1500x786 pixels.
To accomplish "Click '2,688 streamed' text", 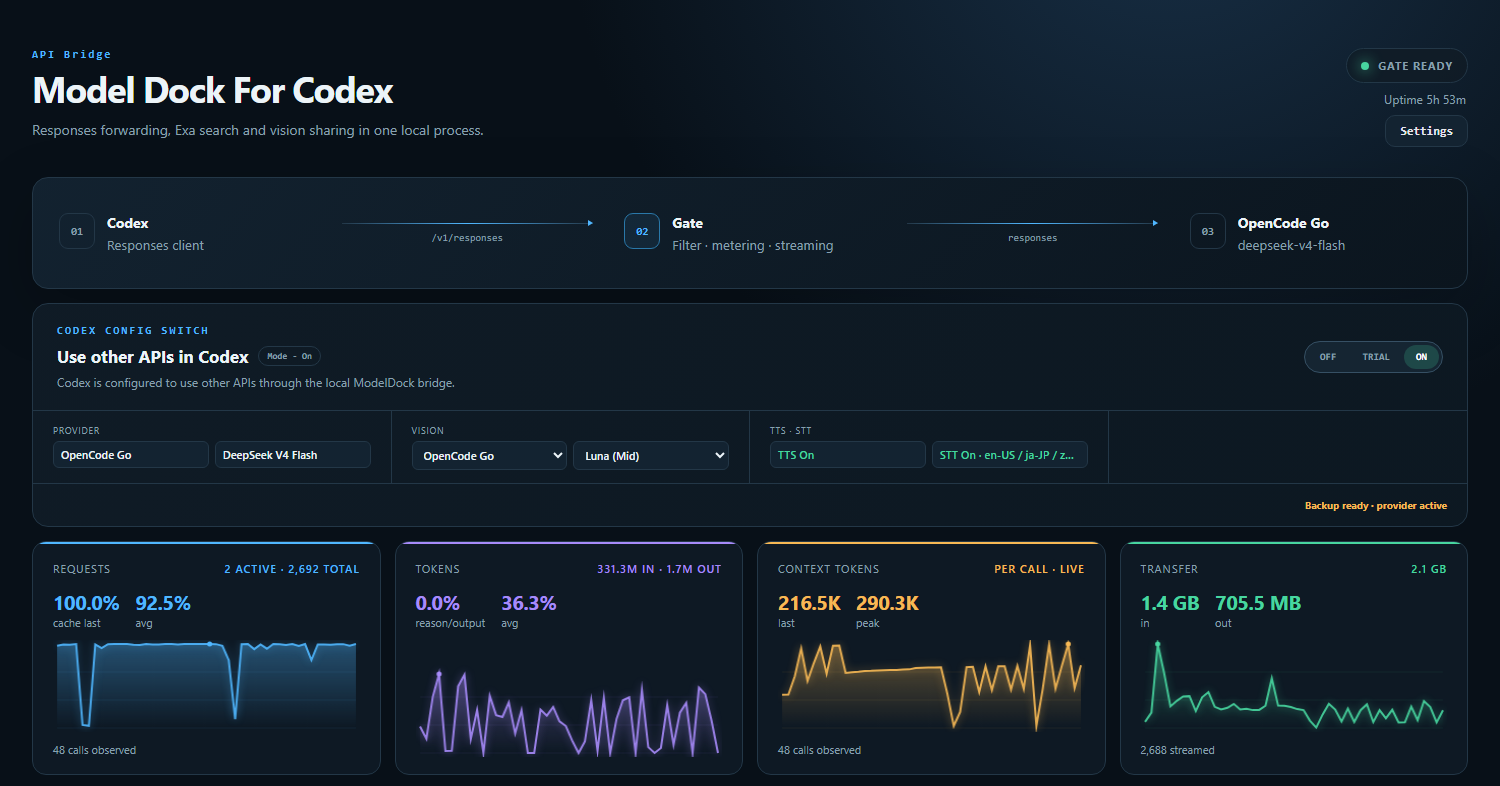I will pyautogui.click(x=1177, y=750).
